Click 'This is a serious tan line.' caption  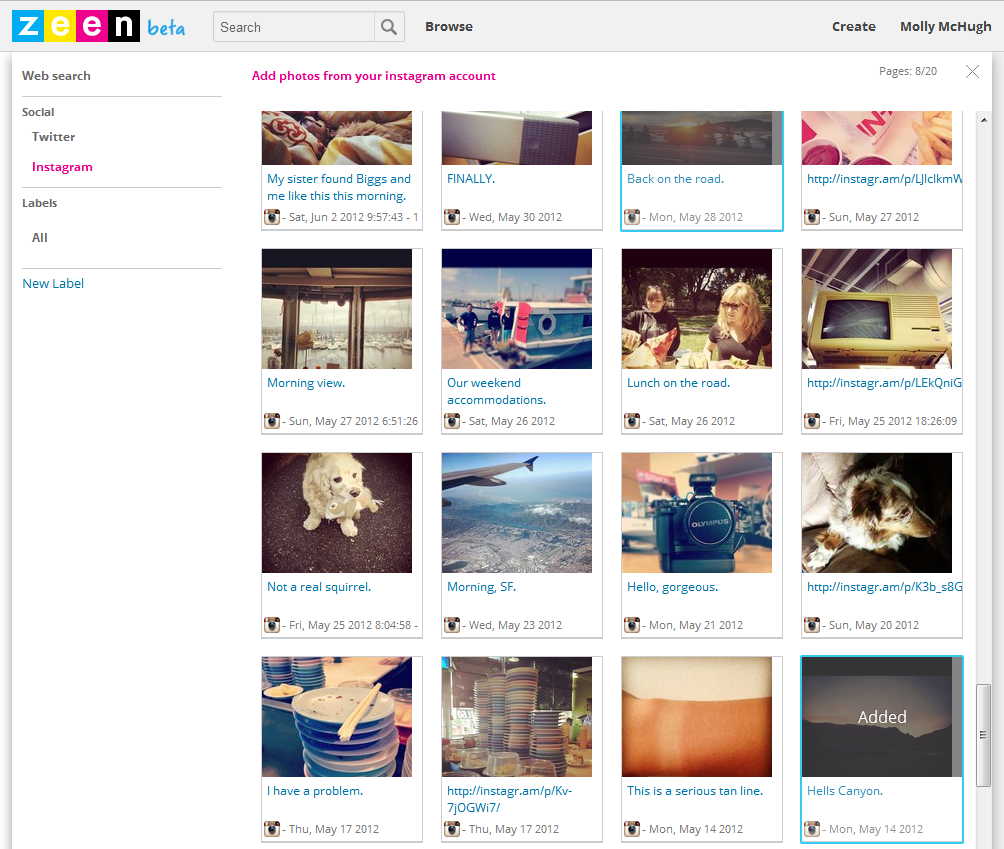pos(695,791)
